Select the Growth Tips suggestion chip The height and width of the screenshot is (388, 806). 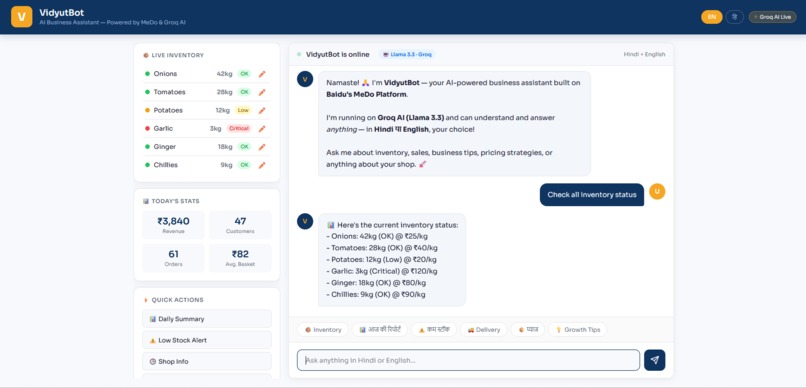click(577, 329)
